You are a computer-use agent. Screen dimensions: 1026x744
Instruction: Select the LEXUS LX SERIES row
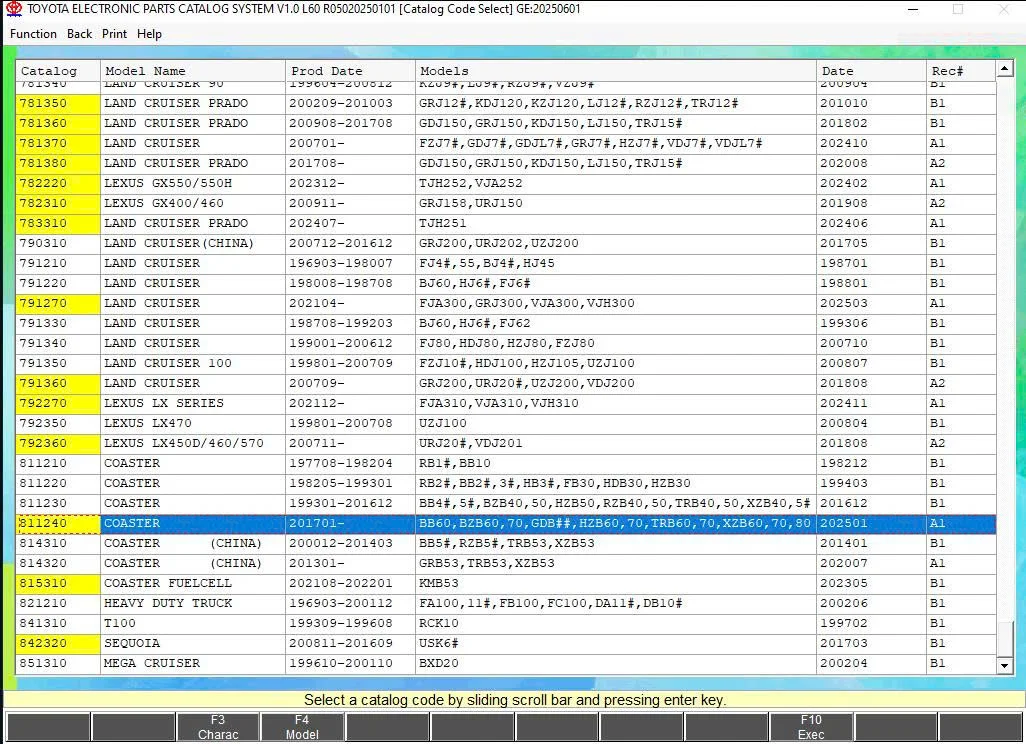coord(506,404)
